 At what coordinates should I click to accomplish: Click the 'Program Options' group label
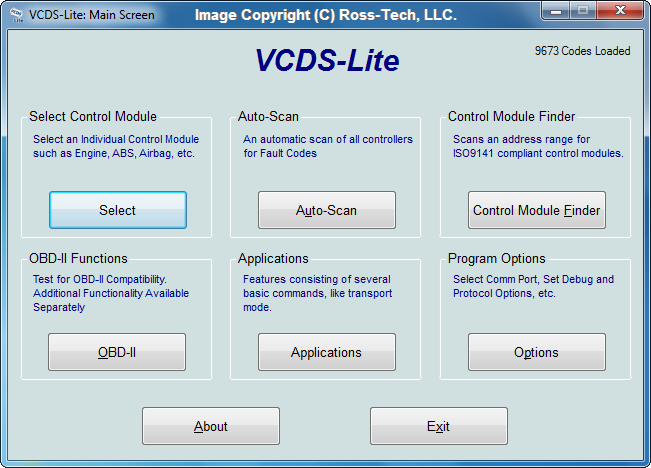tap(496, 259)
